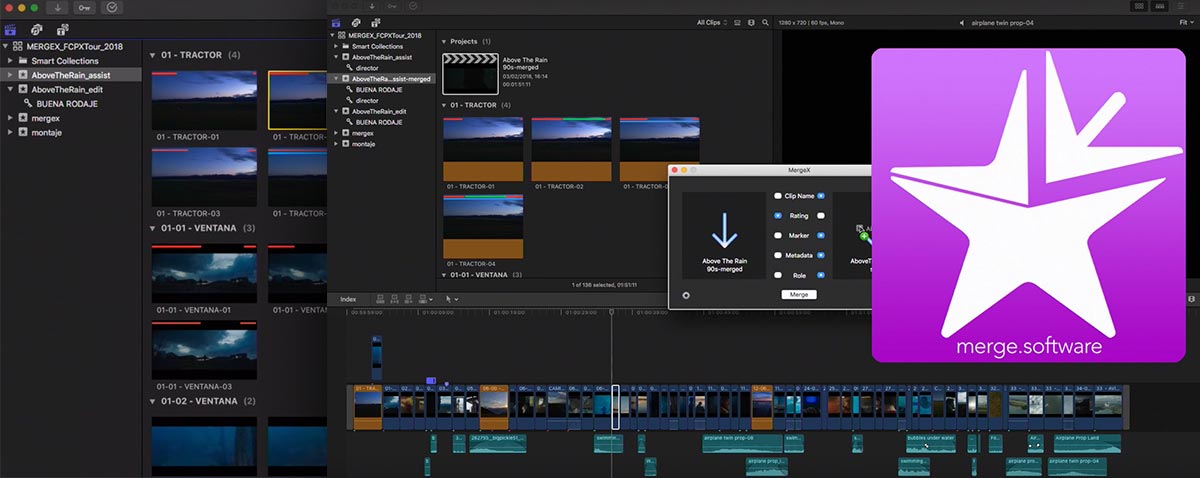Image resolution: width=1200 pixels, height=478 pixels.
Task: Click the airplane twin prop-08 audio clip
Action: (743, 442)
